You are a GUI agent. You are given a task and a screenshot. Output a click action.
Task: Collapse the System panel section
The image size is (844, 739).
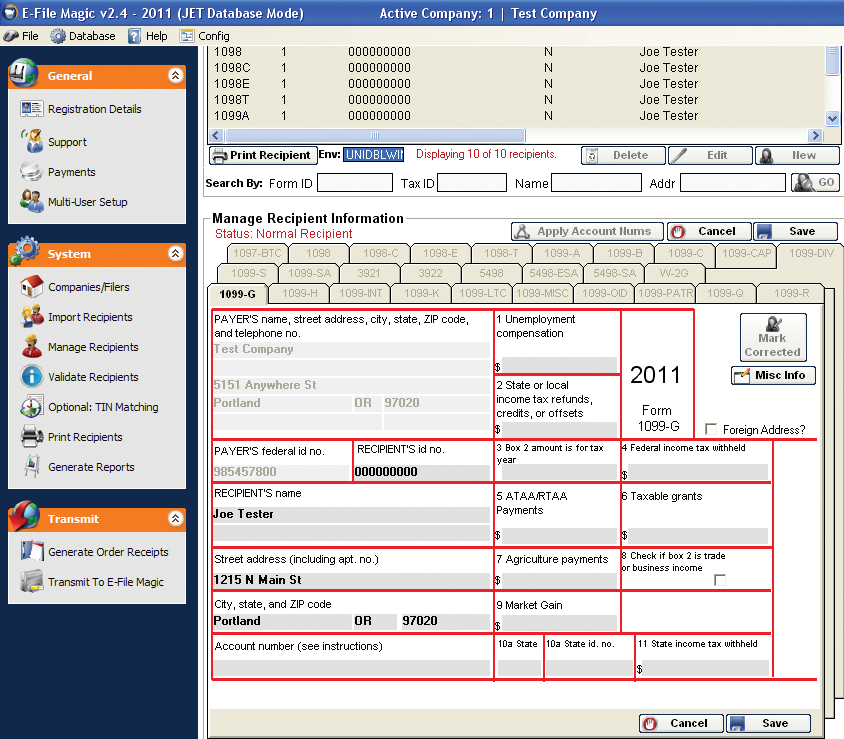175,254
